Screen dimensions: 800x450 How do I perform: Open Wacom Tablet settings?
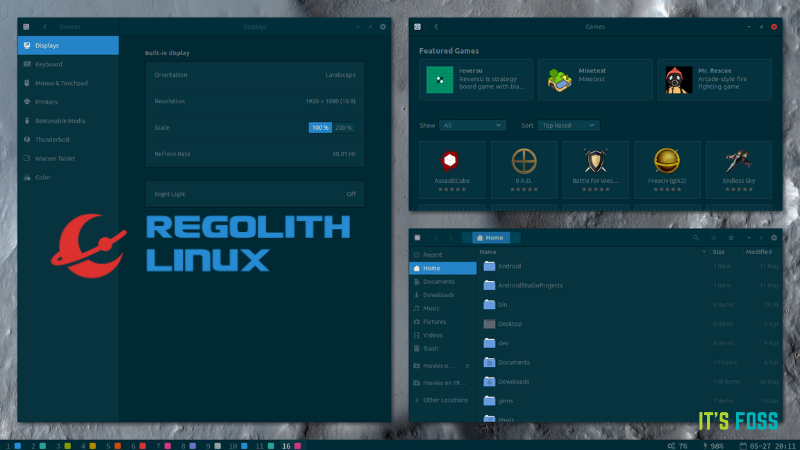(x=68, y=159)
